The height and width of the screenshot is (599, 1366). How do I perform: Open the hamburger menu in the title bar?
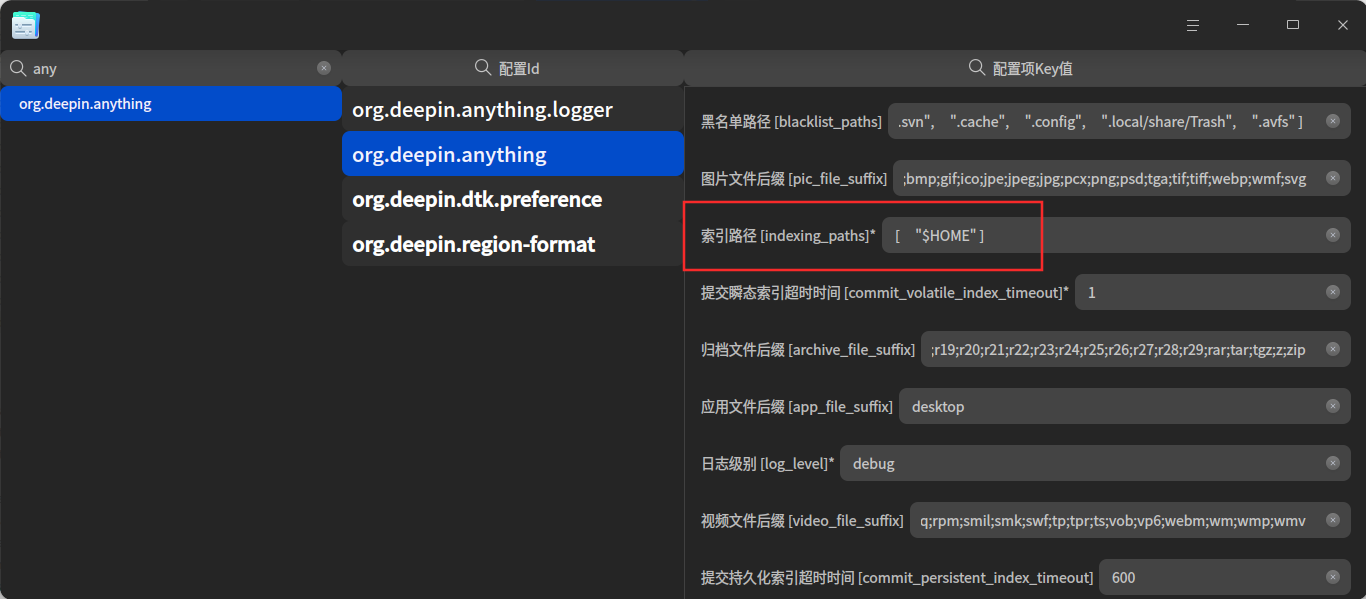click(1193, 25)
